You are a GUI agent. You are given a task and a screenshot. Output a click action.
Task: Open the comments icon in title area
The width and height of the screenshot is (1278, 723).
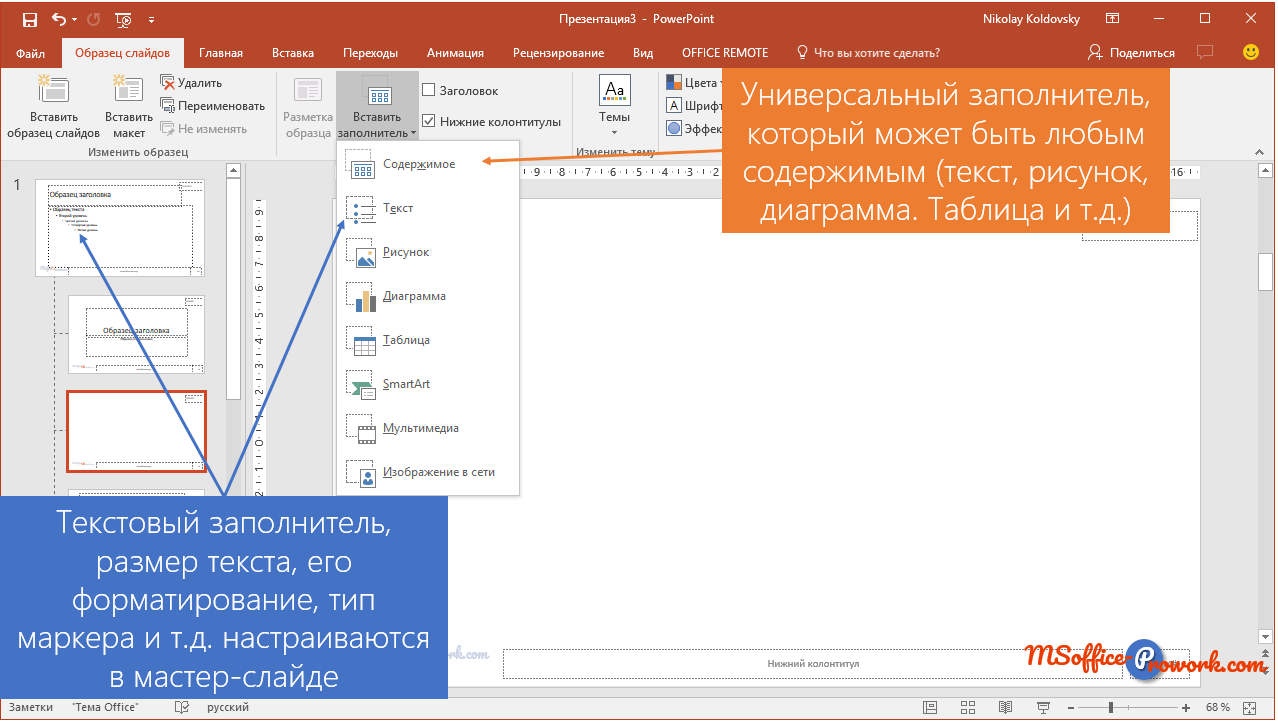click(x=1207, y=52)
